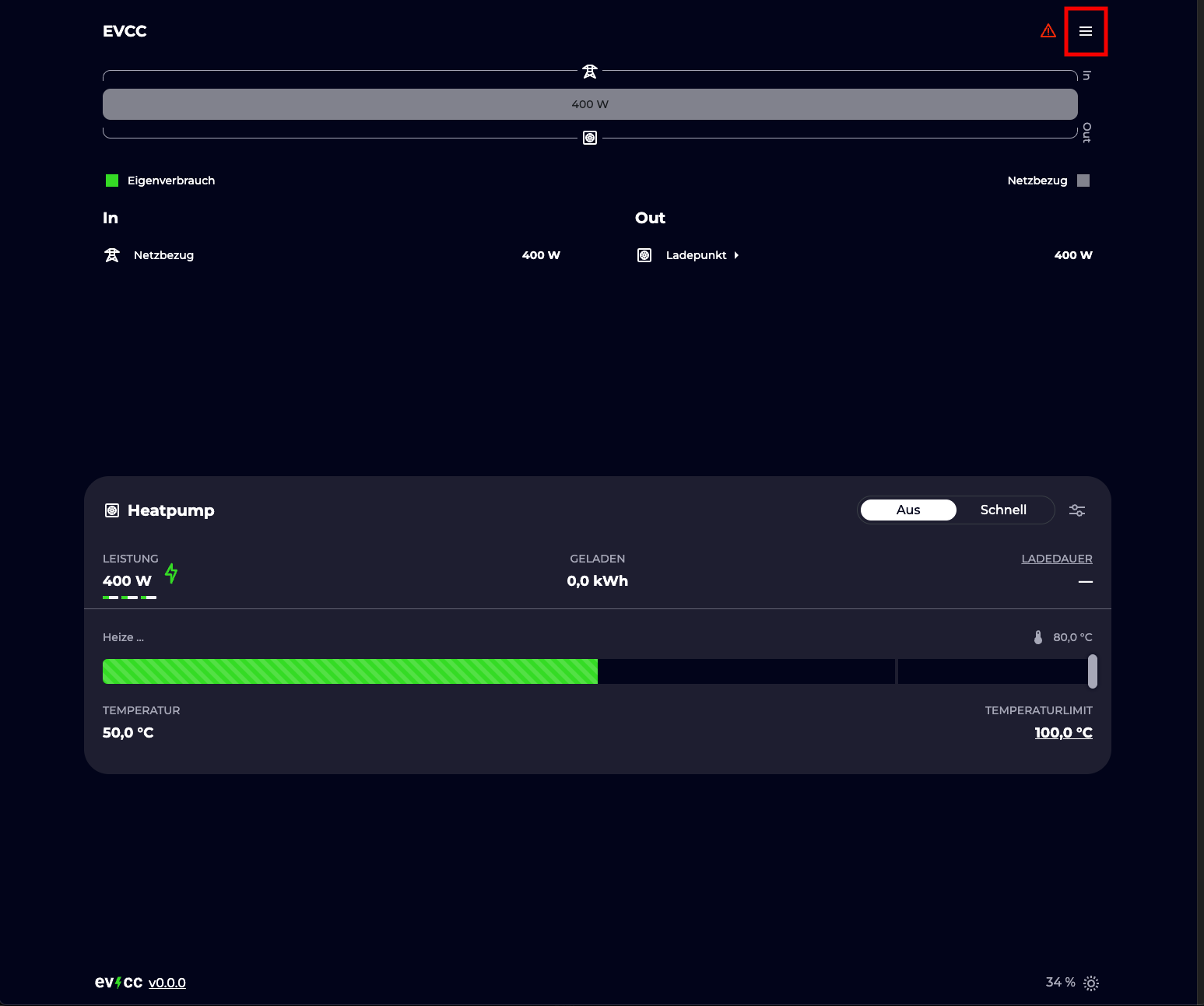The width and height of the screenshot is (1204, 1006).
Task: Switch charging mode to Schnell
Action: click(x=1002, y=510)
